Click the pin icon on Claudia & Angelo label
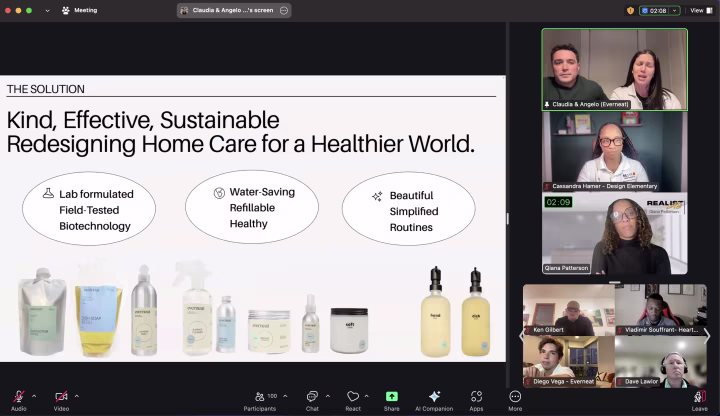The width and height of the screenshot is (720, 416). click(547, 105)
